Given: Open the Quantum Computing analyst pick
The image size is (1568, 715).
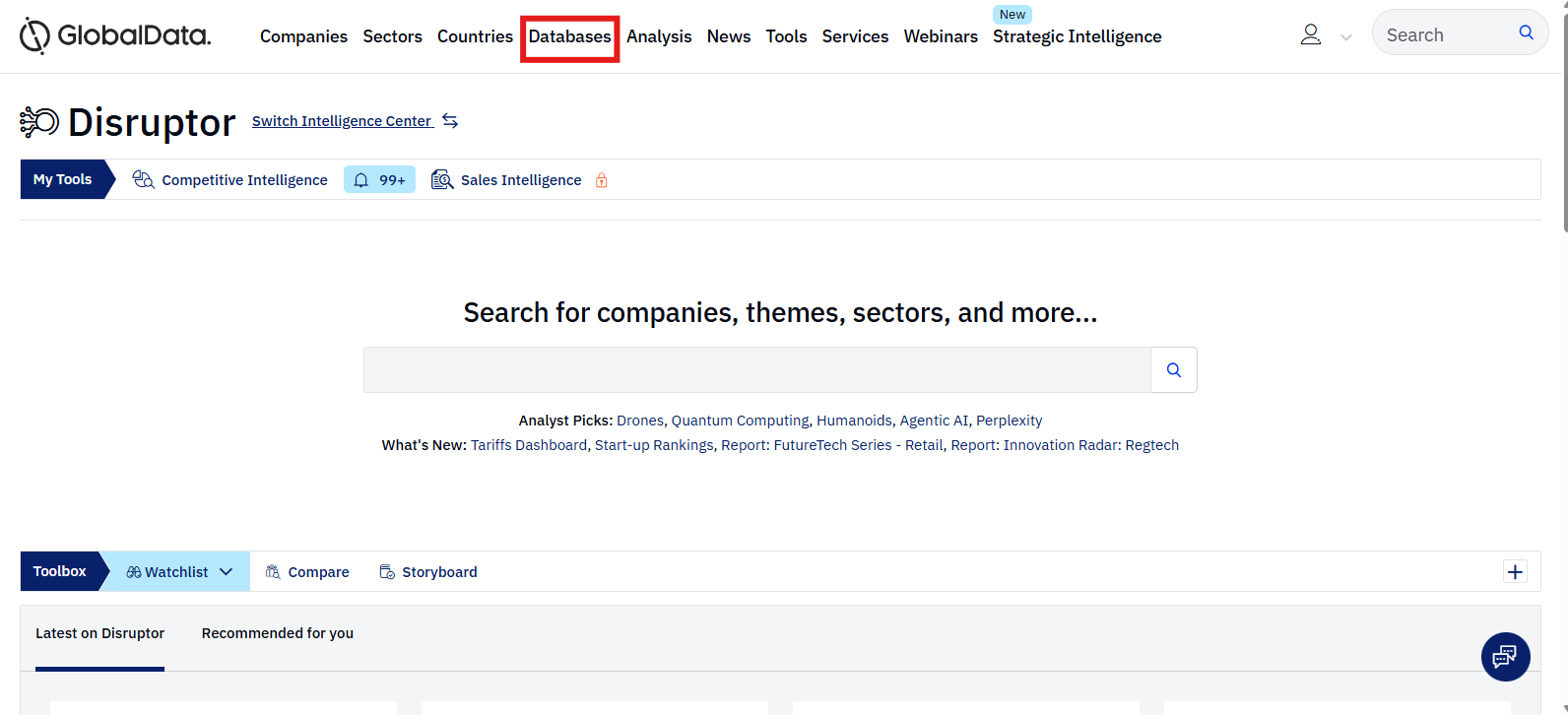Looking at the screenshot, I should point(740,421).
